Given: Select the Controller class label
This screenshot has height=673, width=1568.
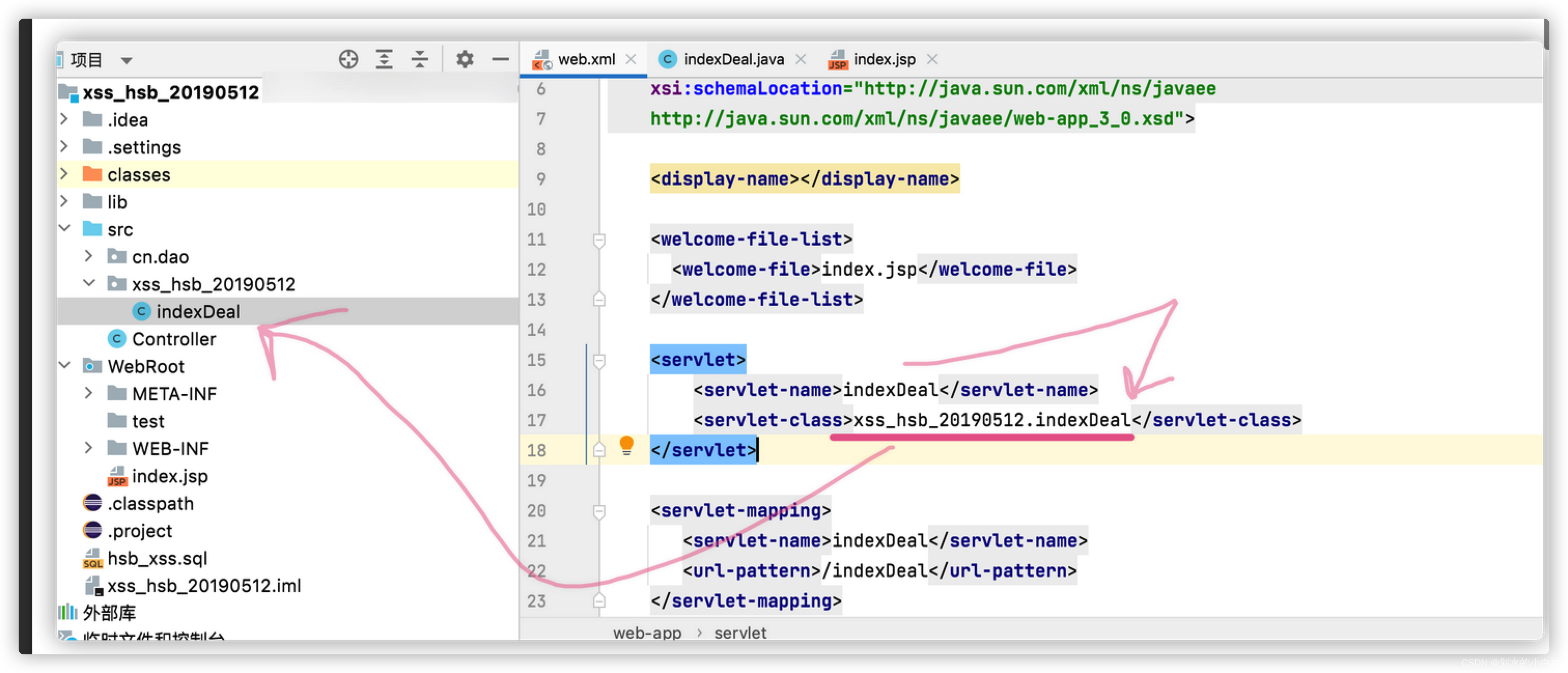Looking at the screenshot, I should (174, 339).
